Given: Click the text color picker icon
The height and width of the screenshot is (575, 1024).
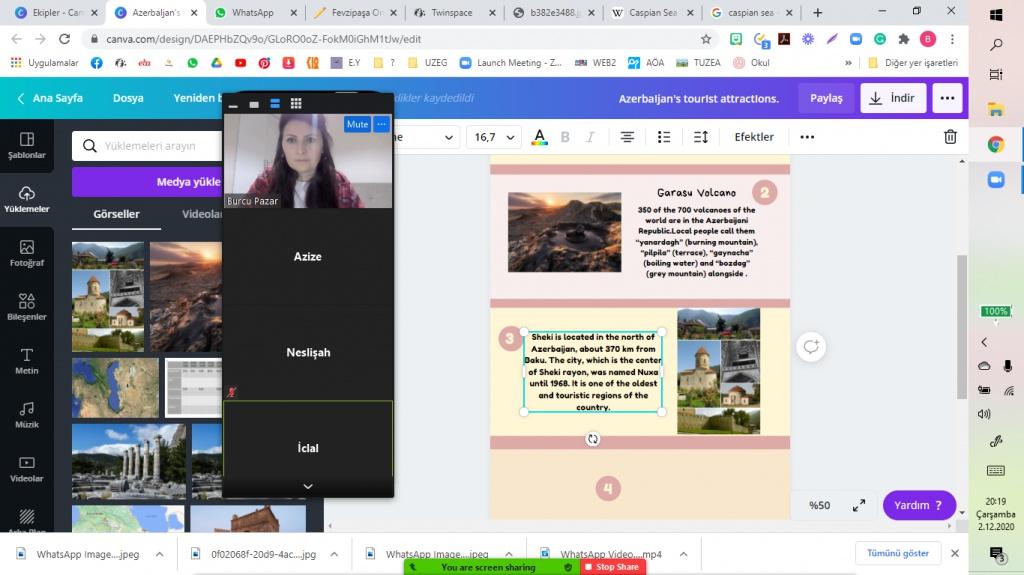Looking at the screenshot, I should pyautogui.click(x=540, y=137).
